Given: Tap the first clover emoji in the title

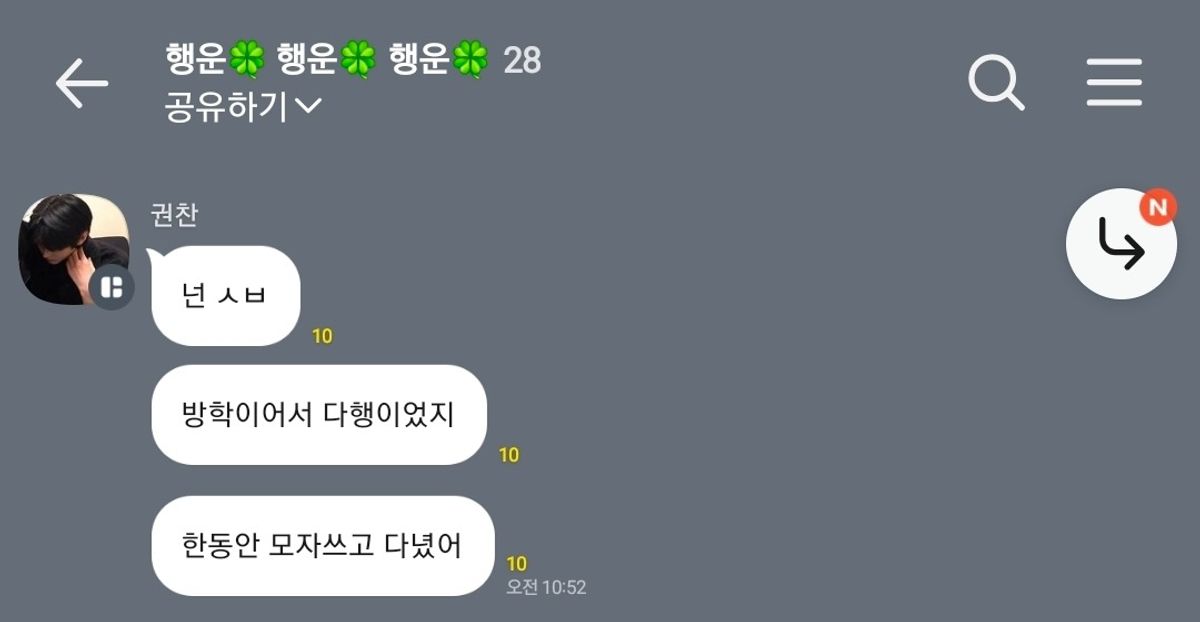Looking at the screenshot, I should pyautogui.click(x=246, y=61).
